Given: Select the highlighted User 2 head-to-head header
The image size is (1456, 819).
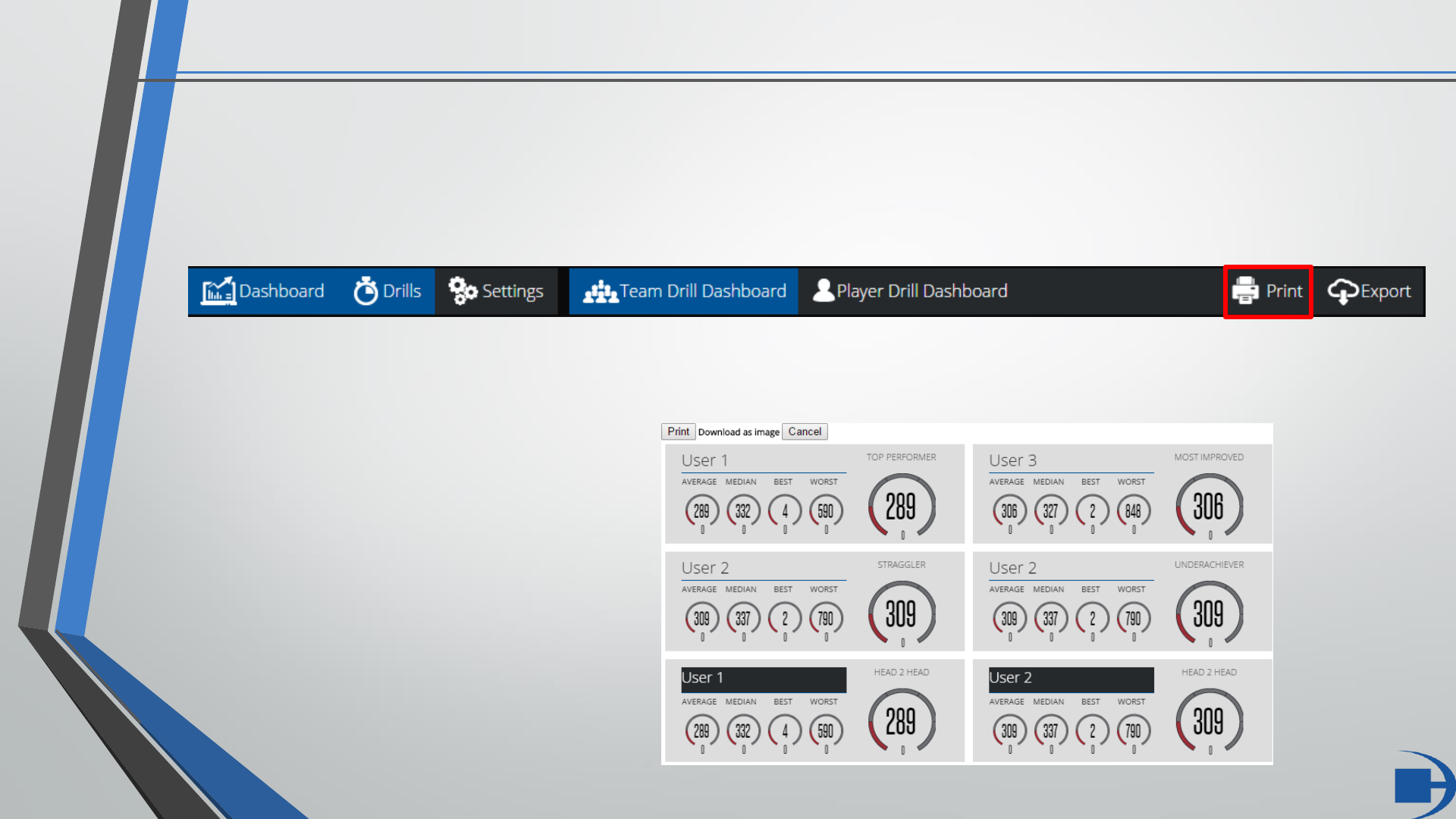Looking at the screenshot, I should tap(1071, 679).
